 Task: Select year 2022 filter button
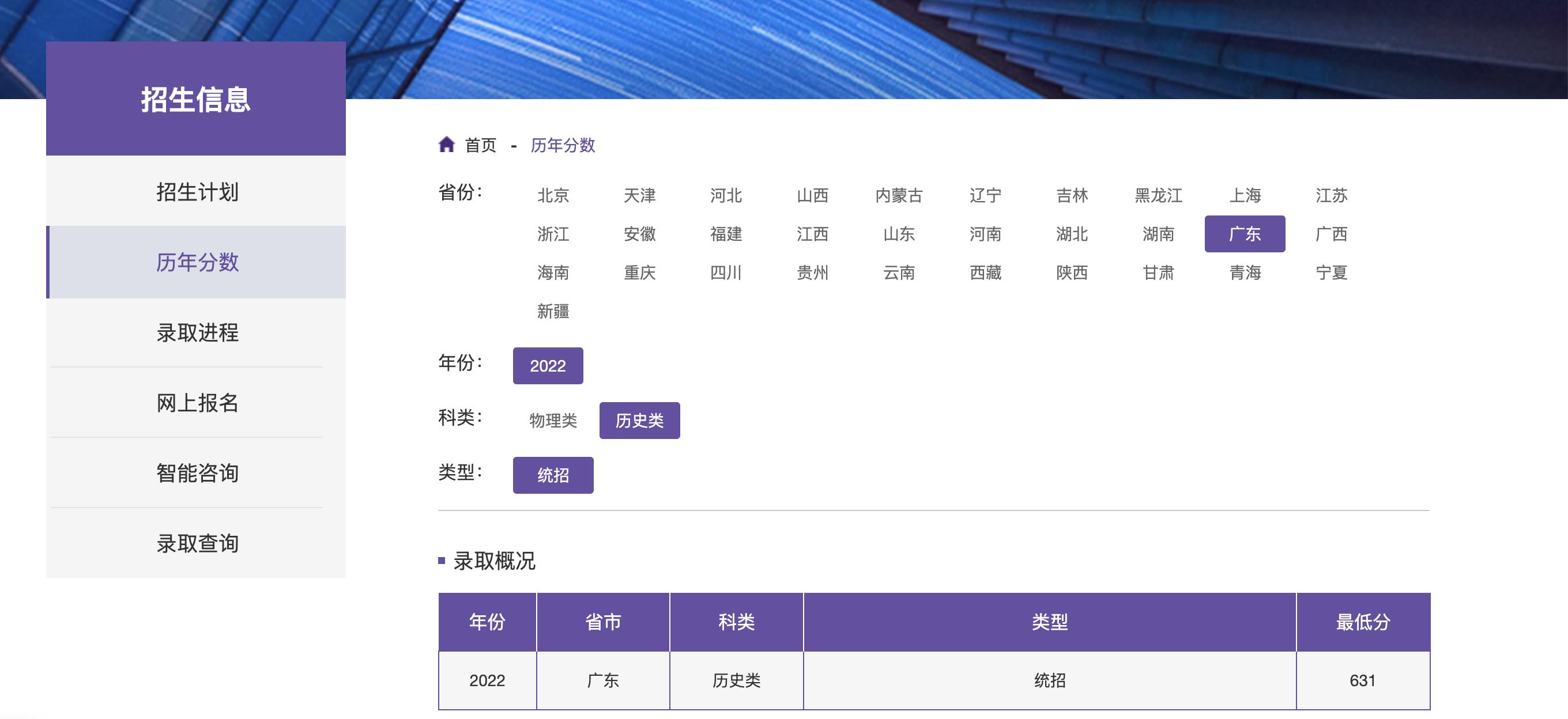[548, 366]
